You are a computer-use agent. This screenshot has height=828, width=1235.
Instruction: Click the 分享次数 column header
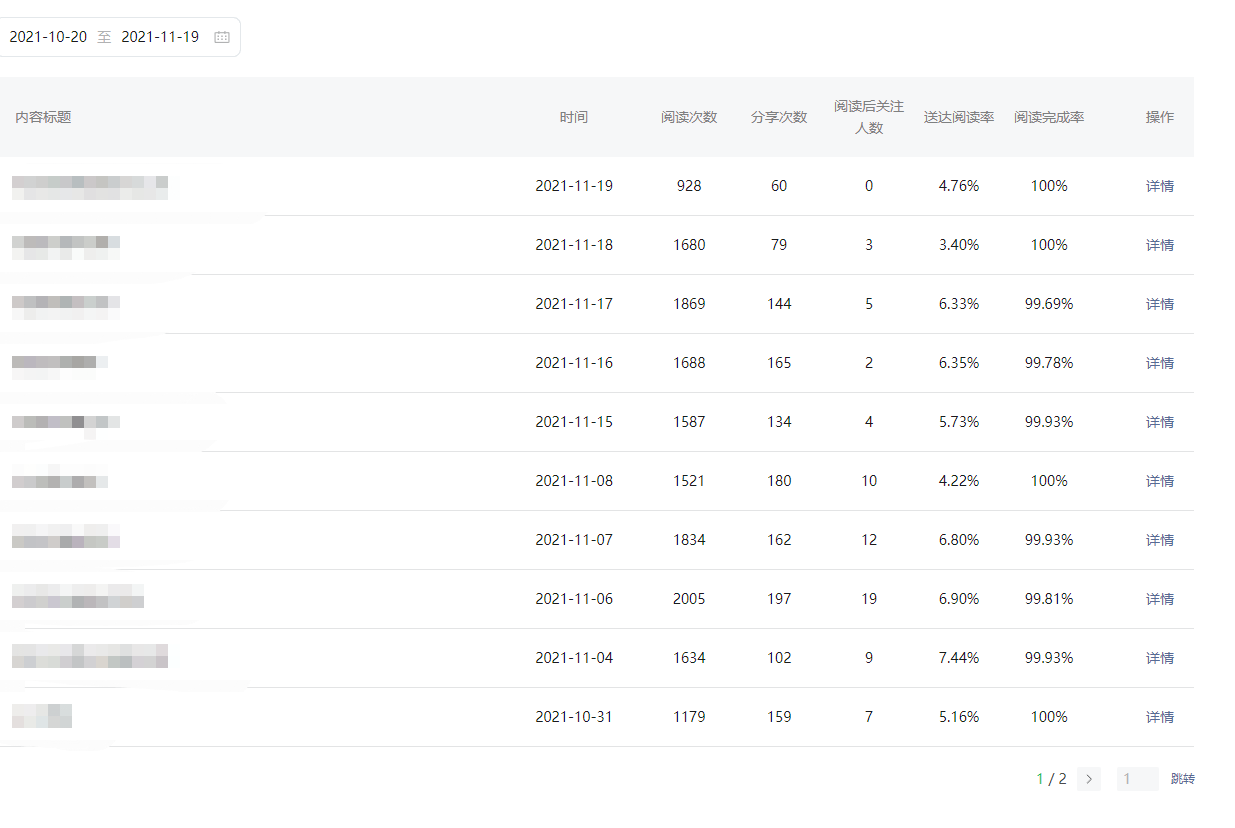click(x=779, y=117)
